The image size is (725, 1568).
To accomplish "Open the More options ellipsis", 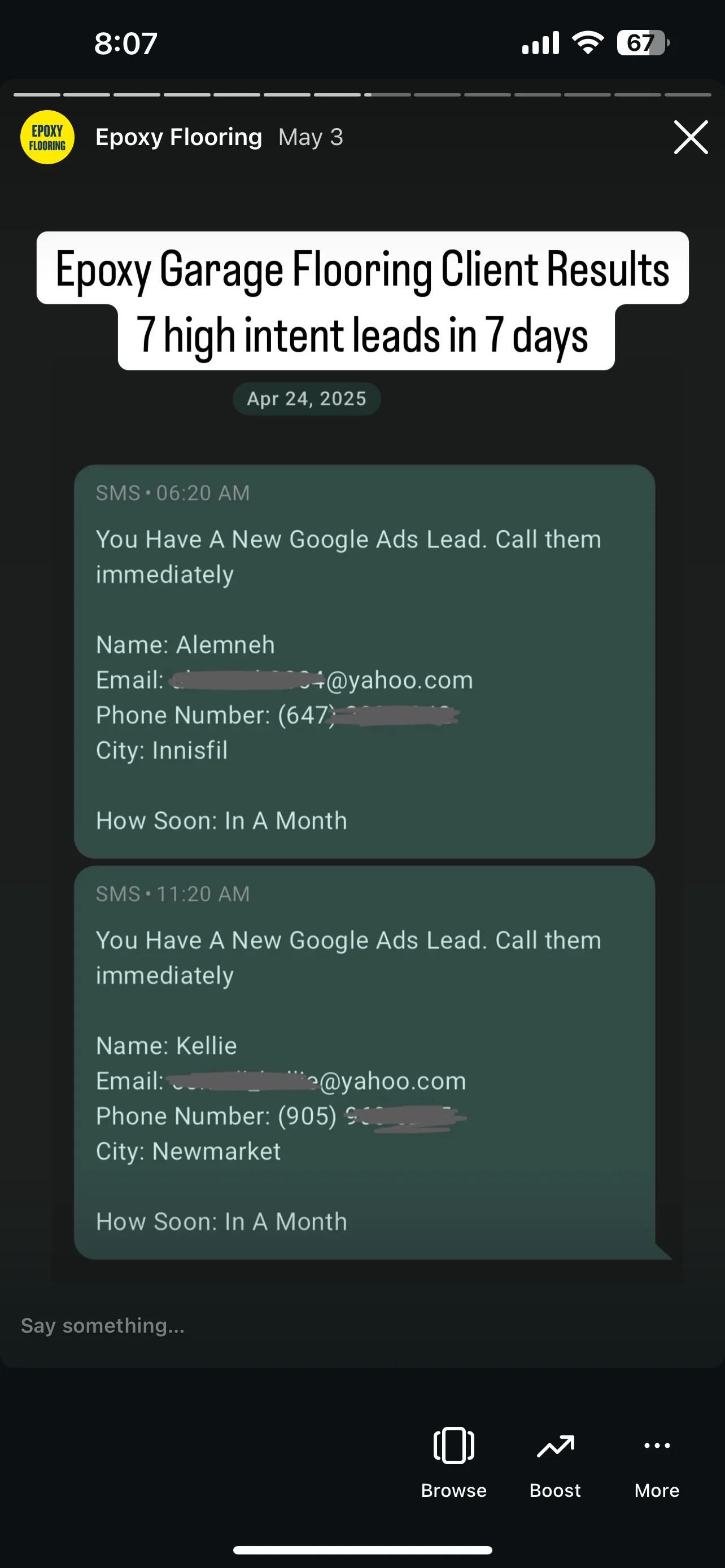I will click(x=657, y=1445).
